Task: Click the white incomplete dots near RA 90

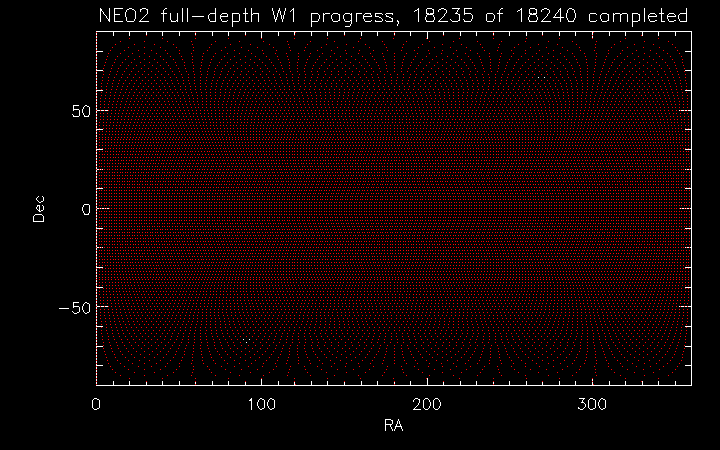Action: [246, 341]
